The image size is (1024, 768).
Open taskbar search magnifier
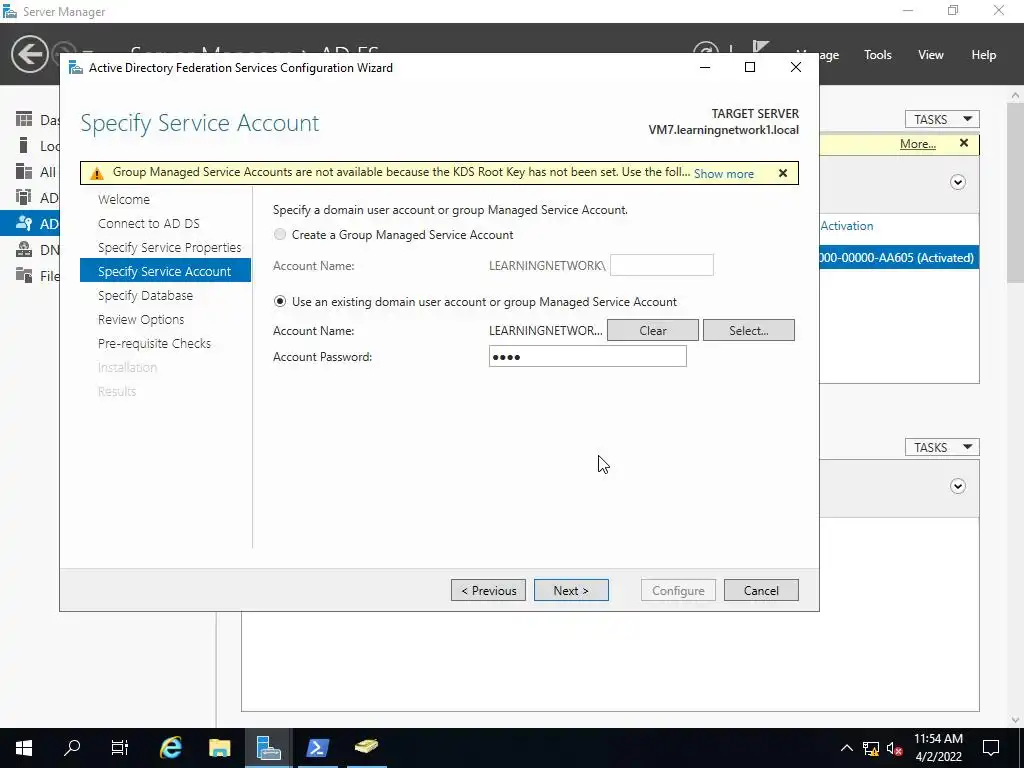pos(72,747)
